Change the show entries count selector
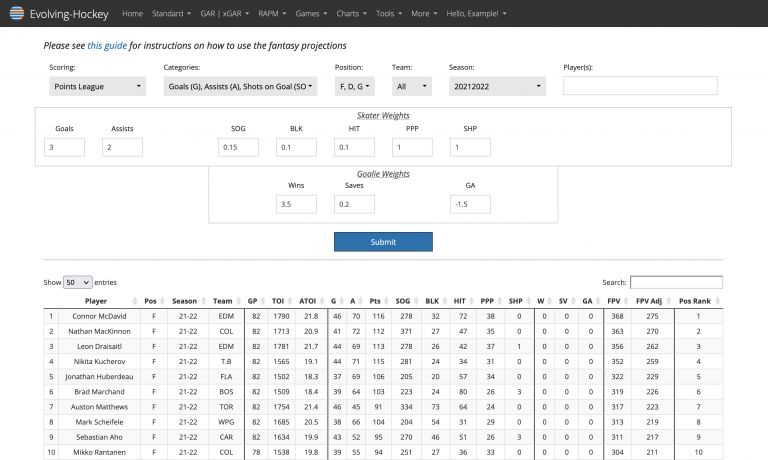Image resolution: width=768 pixels, height=460 pixels. tap(77, 283)
